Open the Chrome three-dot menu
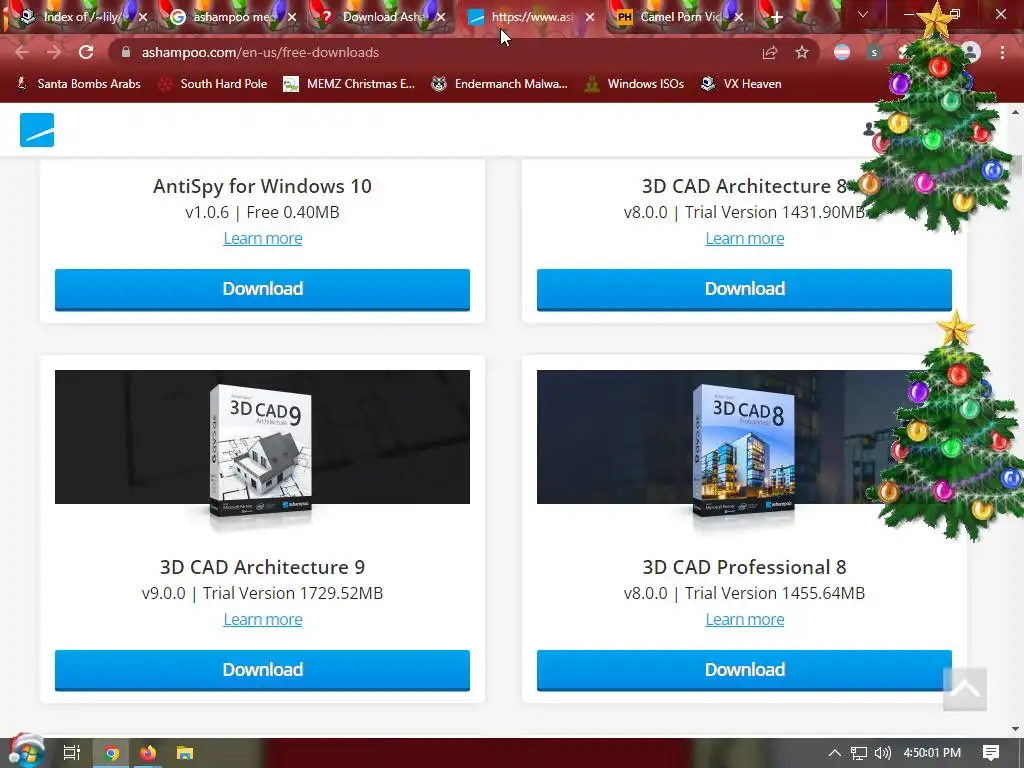Image resolution: width=1024 pixels, height=768 pixels. tap(1002, 52)
